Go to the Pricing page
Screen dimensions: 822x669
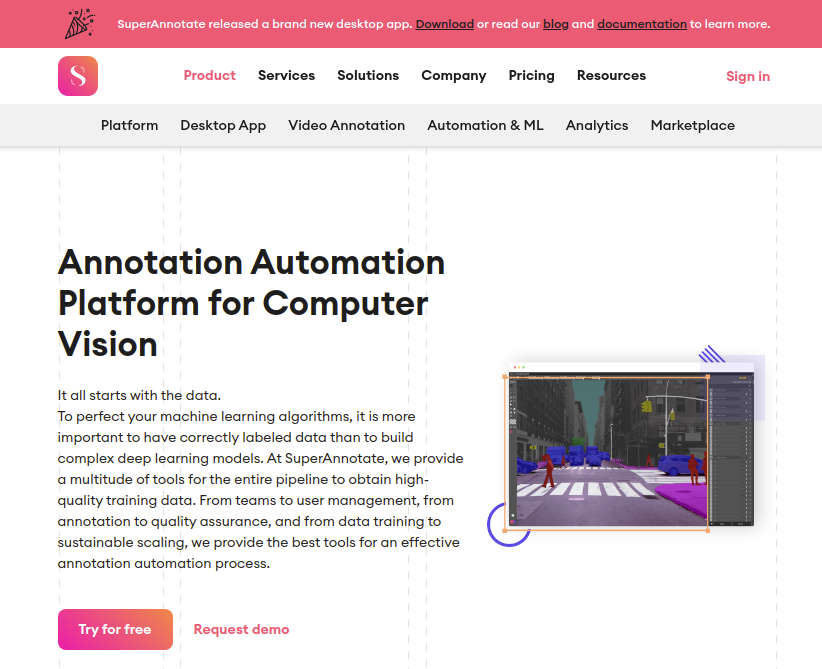click(x=532, y=75)
